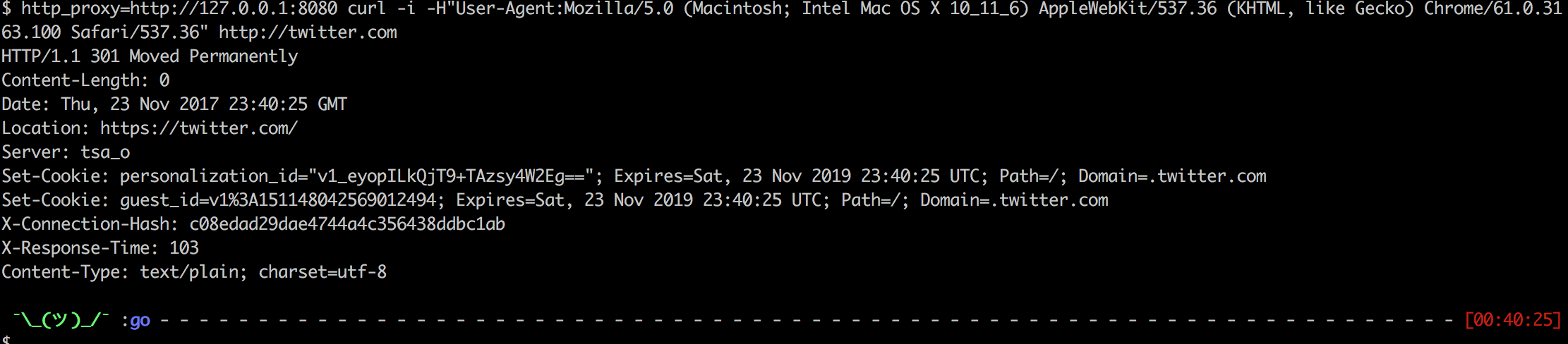Viewport: 1568px width, 344px height.
Task: Click the HTTP/1.1 301 Moved Permanently line
Action: click(150, 56)
